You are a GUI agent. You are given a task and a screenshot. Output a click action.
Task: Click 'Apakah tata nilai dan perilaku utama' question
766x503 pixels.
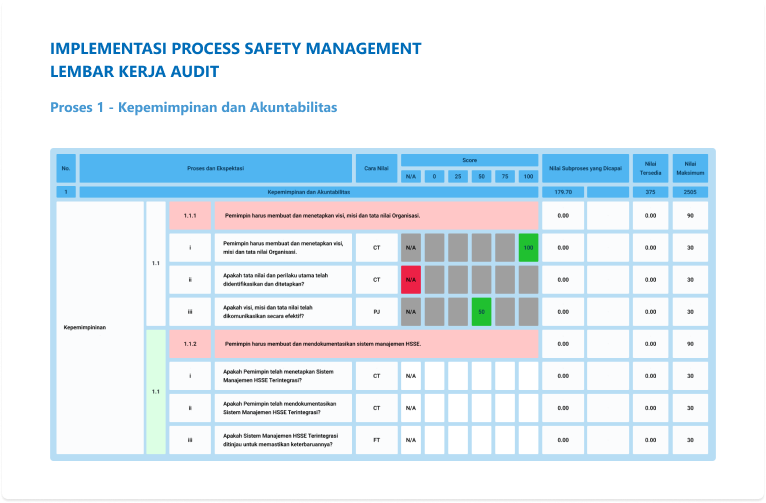[283, 280]
